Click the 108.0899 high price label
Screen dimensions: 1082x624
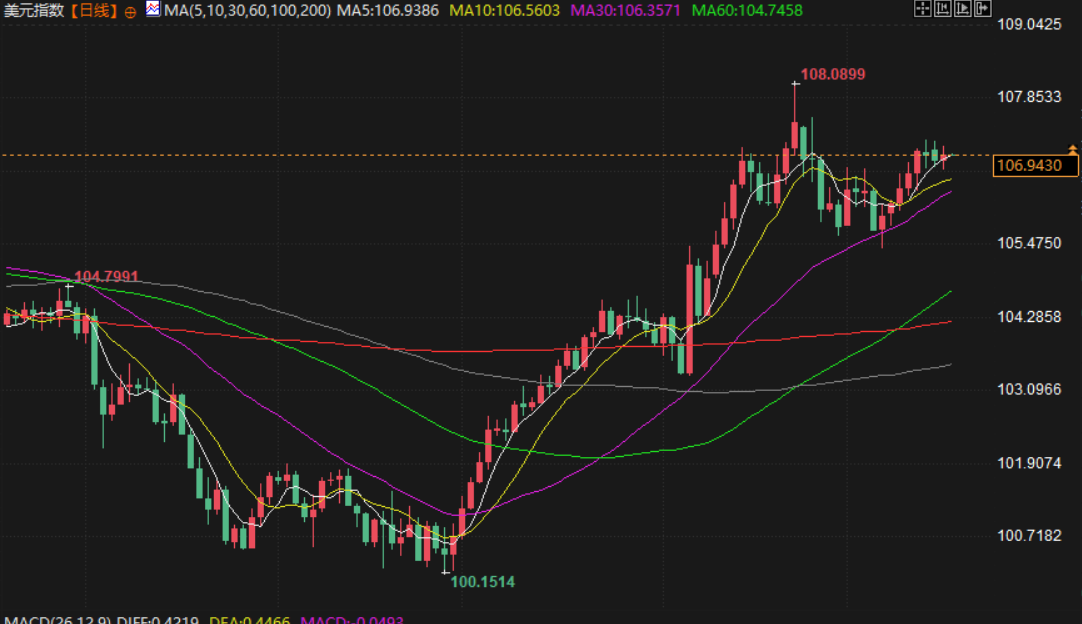tap(832, 75)
